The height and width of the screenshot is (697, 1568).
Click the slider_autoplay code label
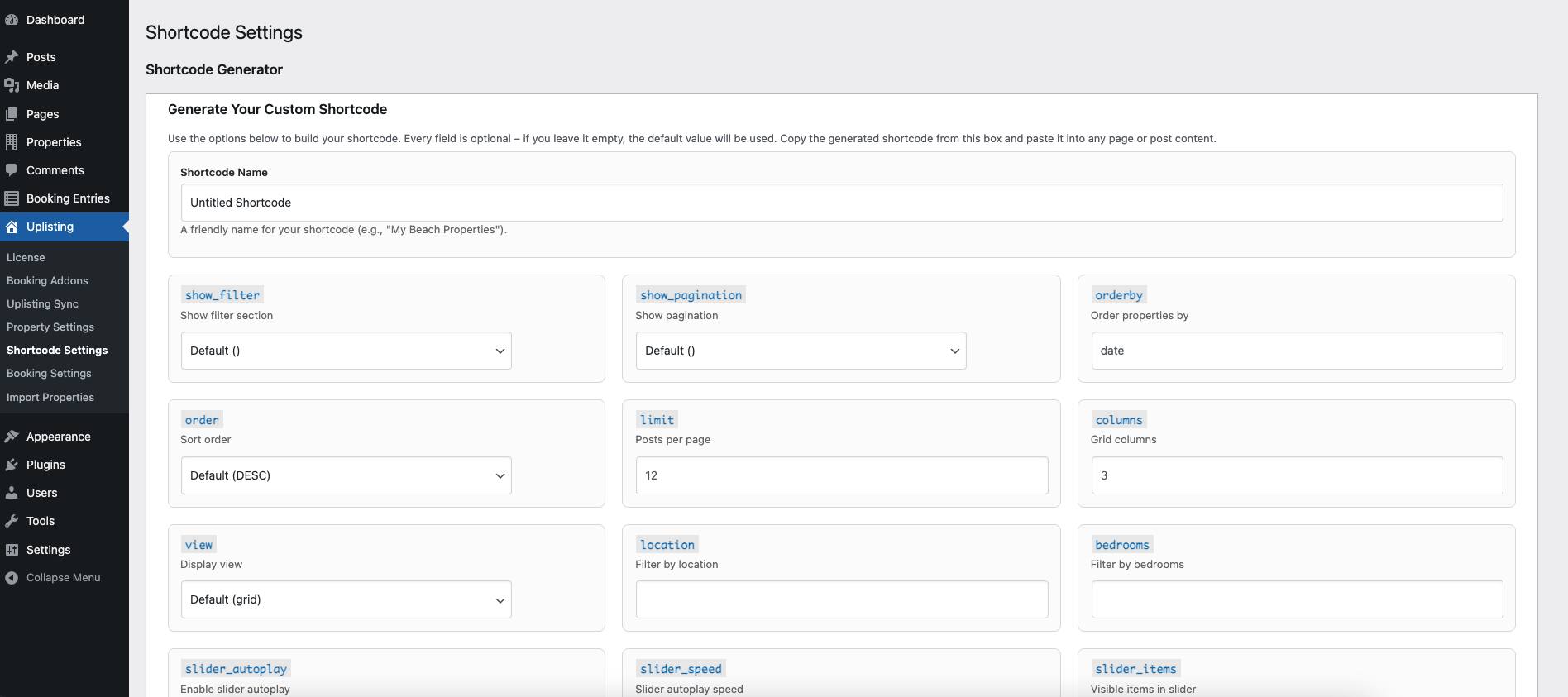[236, 669]
